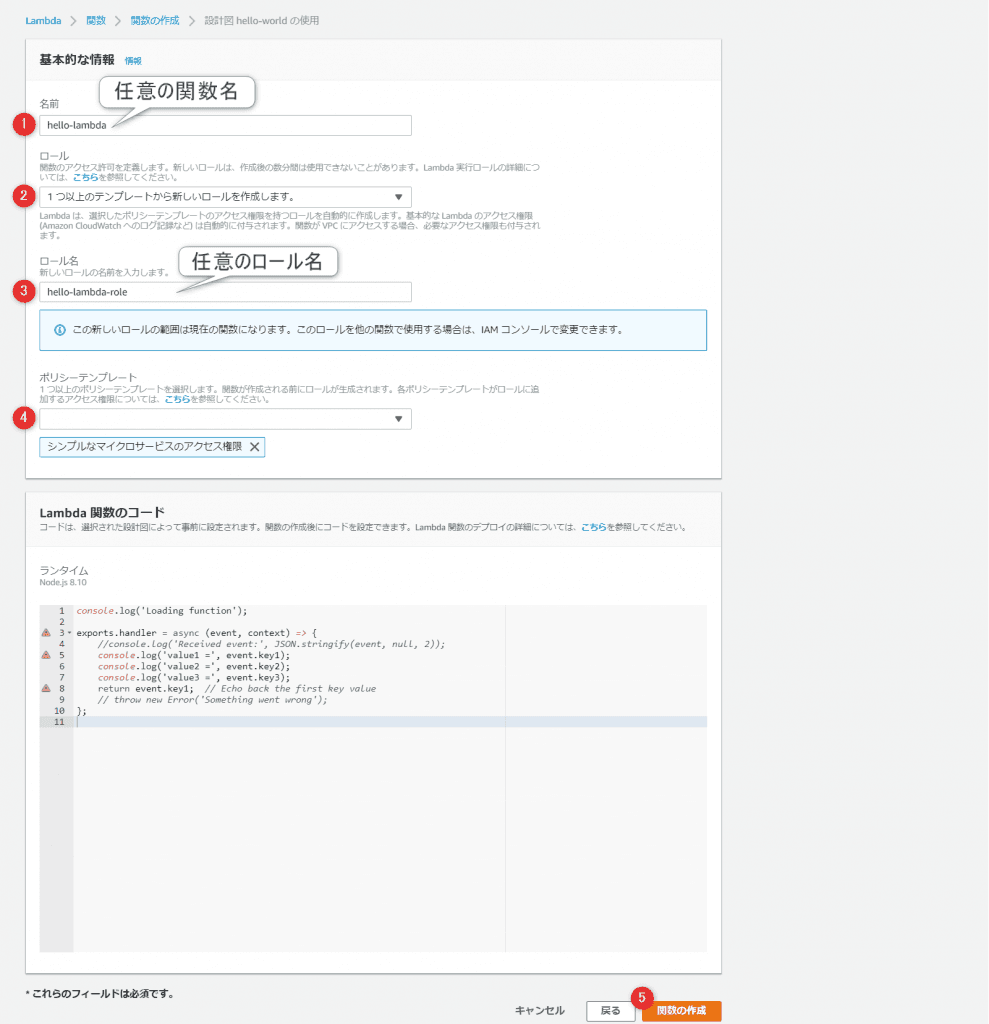Open the こちら link about Lambda function deployment
989x1024 pixels.
coord(594,526)
